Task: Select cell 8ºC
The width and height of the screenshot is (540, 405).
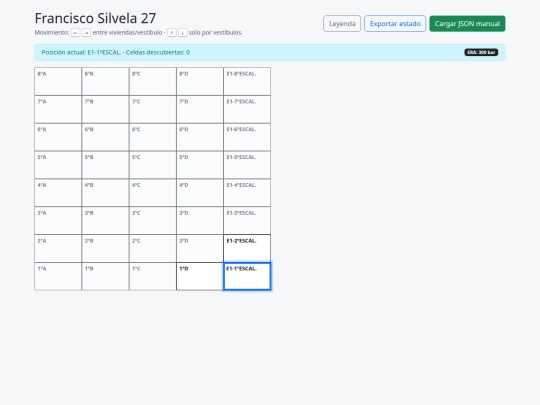Action: point(153,81)
